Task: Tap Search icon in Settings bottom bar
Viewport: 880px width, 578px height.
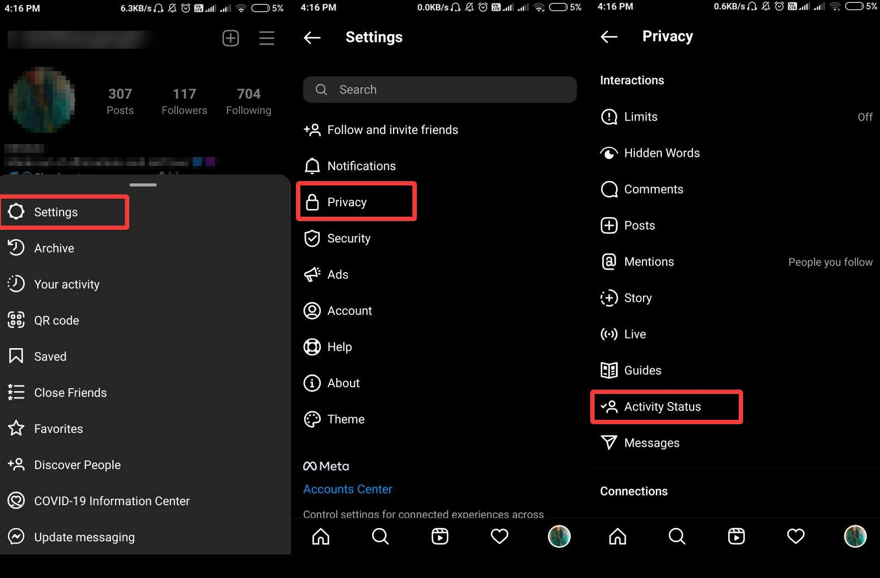Action: [380, 536]
